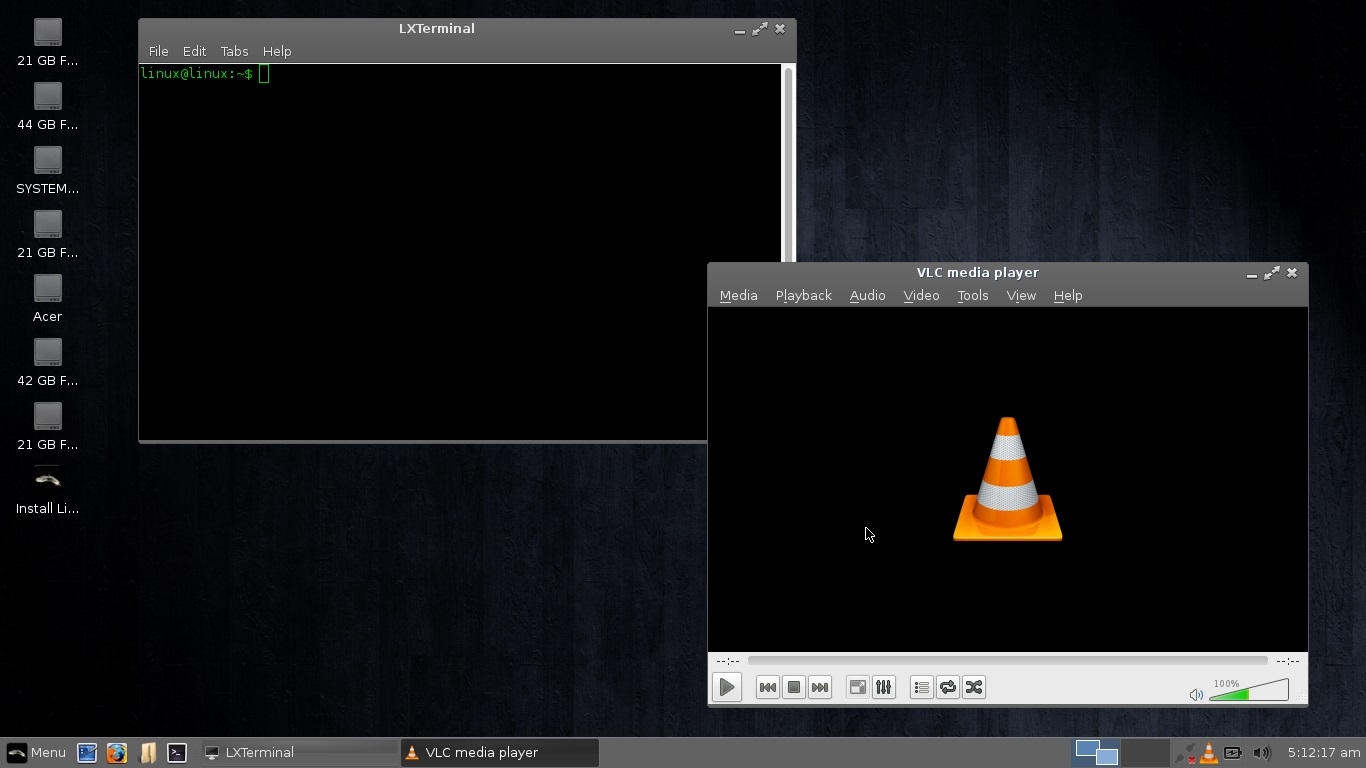Switch to VLC media player taskbar button
The height and width of the screenshot is (768, 1366).
tap(499, 753)
